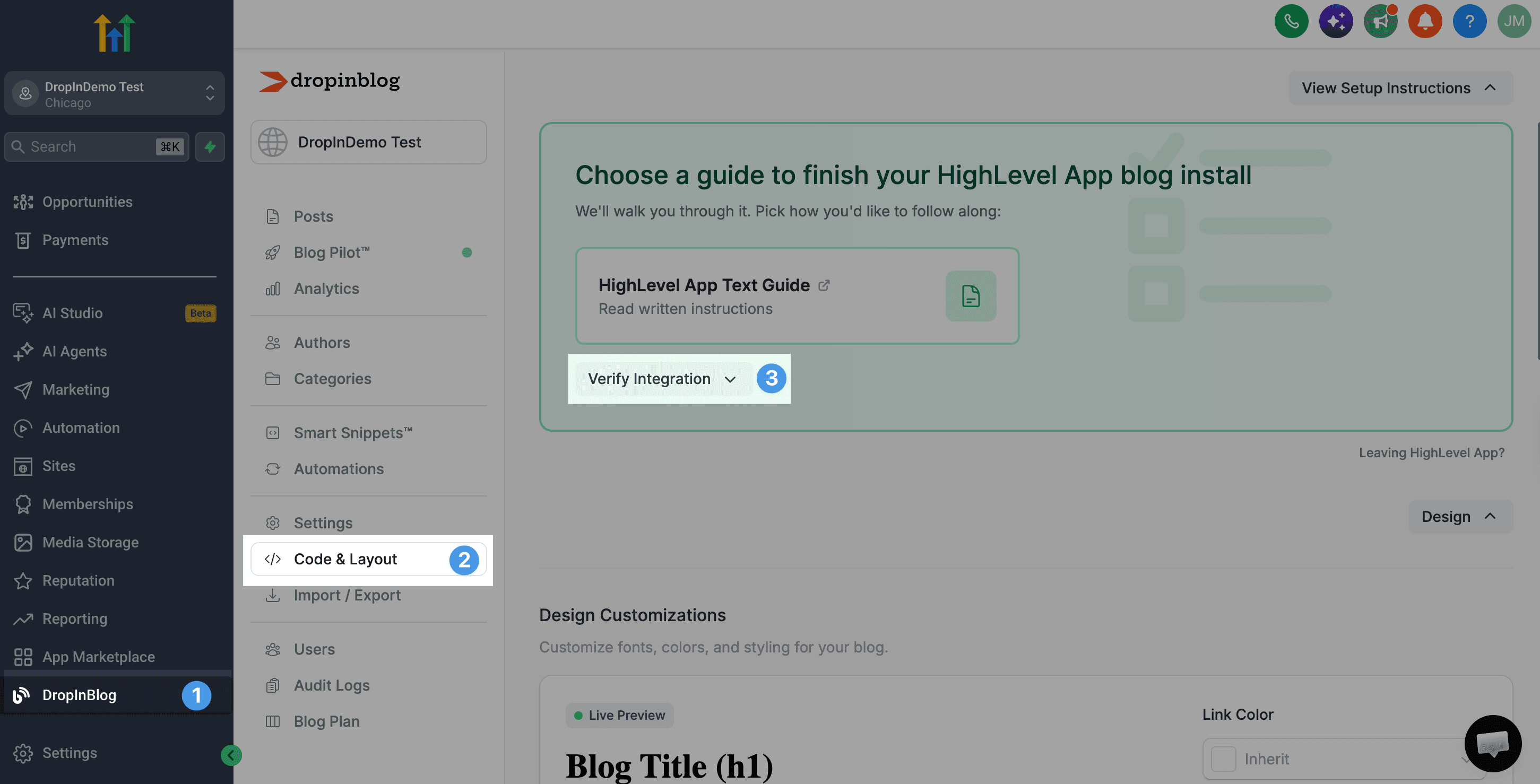
Task: Click the Live Preview badge
Action: (x=619, y=715)
